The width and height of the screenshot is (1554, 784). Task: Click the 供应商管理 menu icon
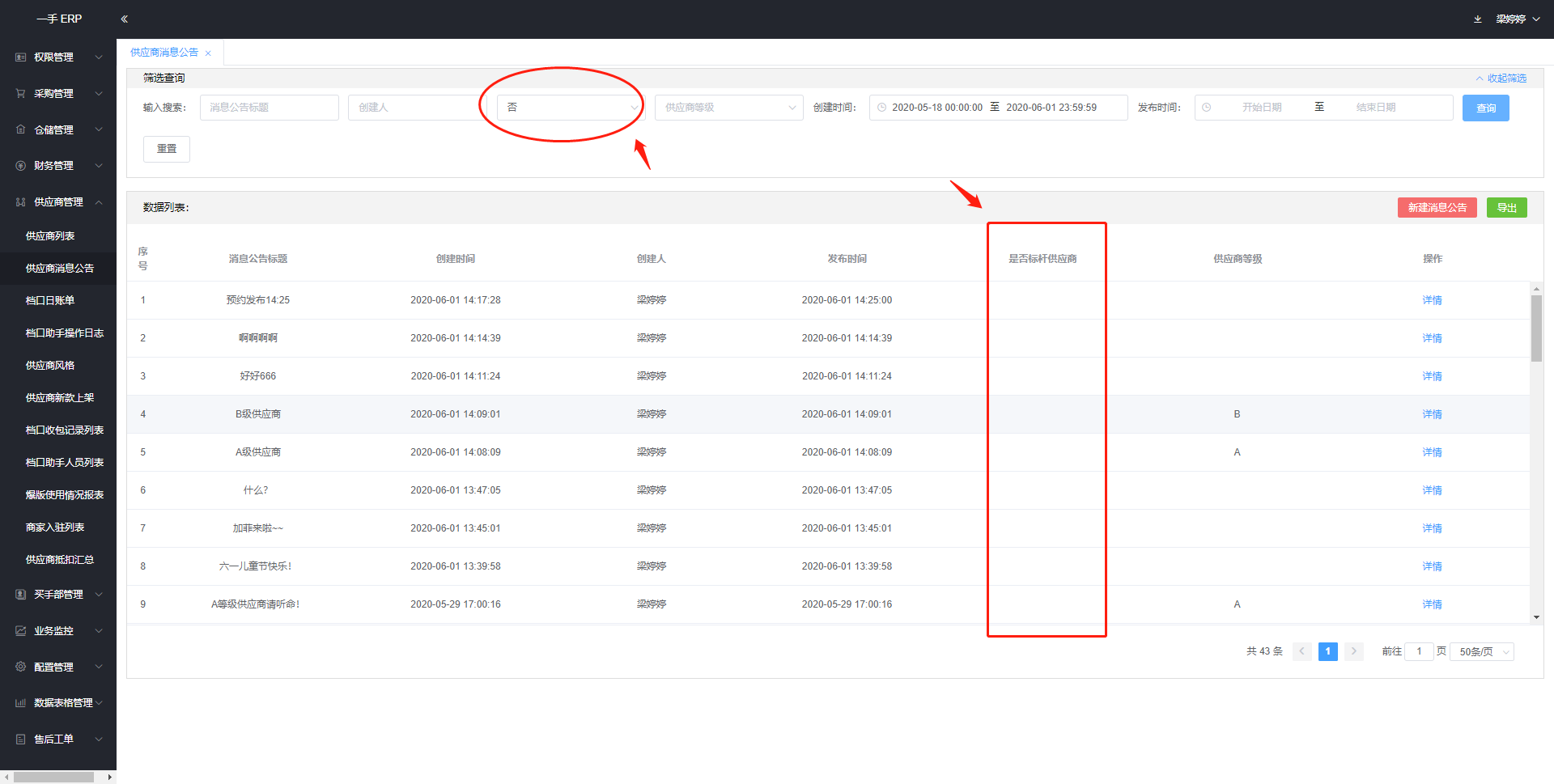pyautogui.click(x=21, y=202)
